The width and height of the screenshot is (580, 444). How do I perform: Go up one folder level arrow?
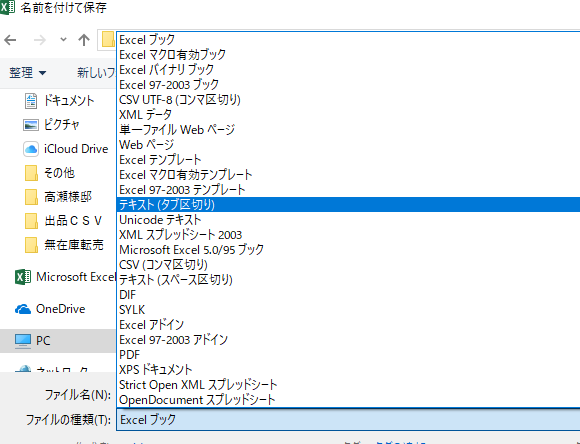(x=84, y=40)
